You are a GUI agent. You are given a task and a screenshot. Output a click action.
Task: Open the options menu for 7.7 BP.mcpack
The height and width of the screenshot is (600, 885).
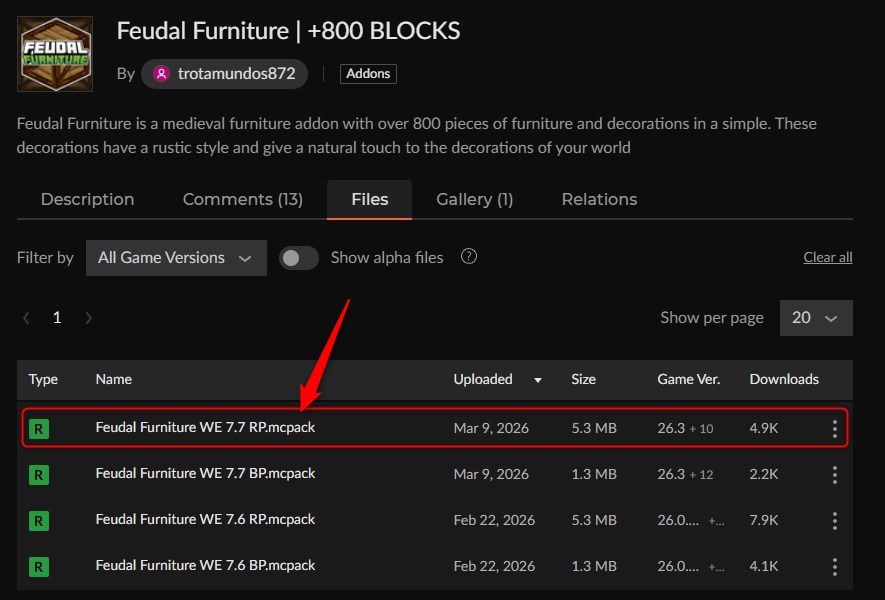[835, 474]
